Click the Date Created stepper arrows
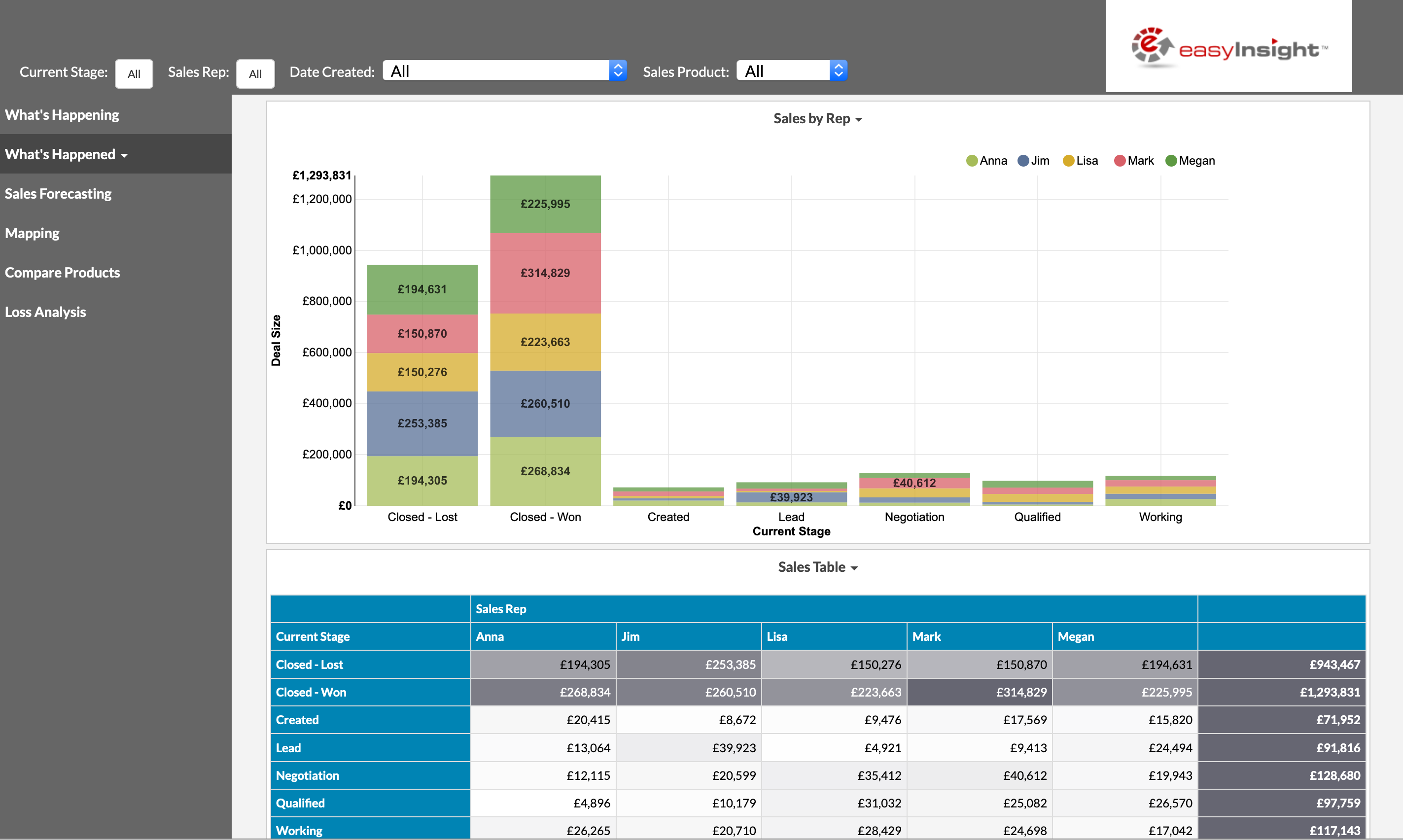 618,70
